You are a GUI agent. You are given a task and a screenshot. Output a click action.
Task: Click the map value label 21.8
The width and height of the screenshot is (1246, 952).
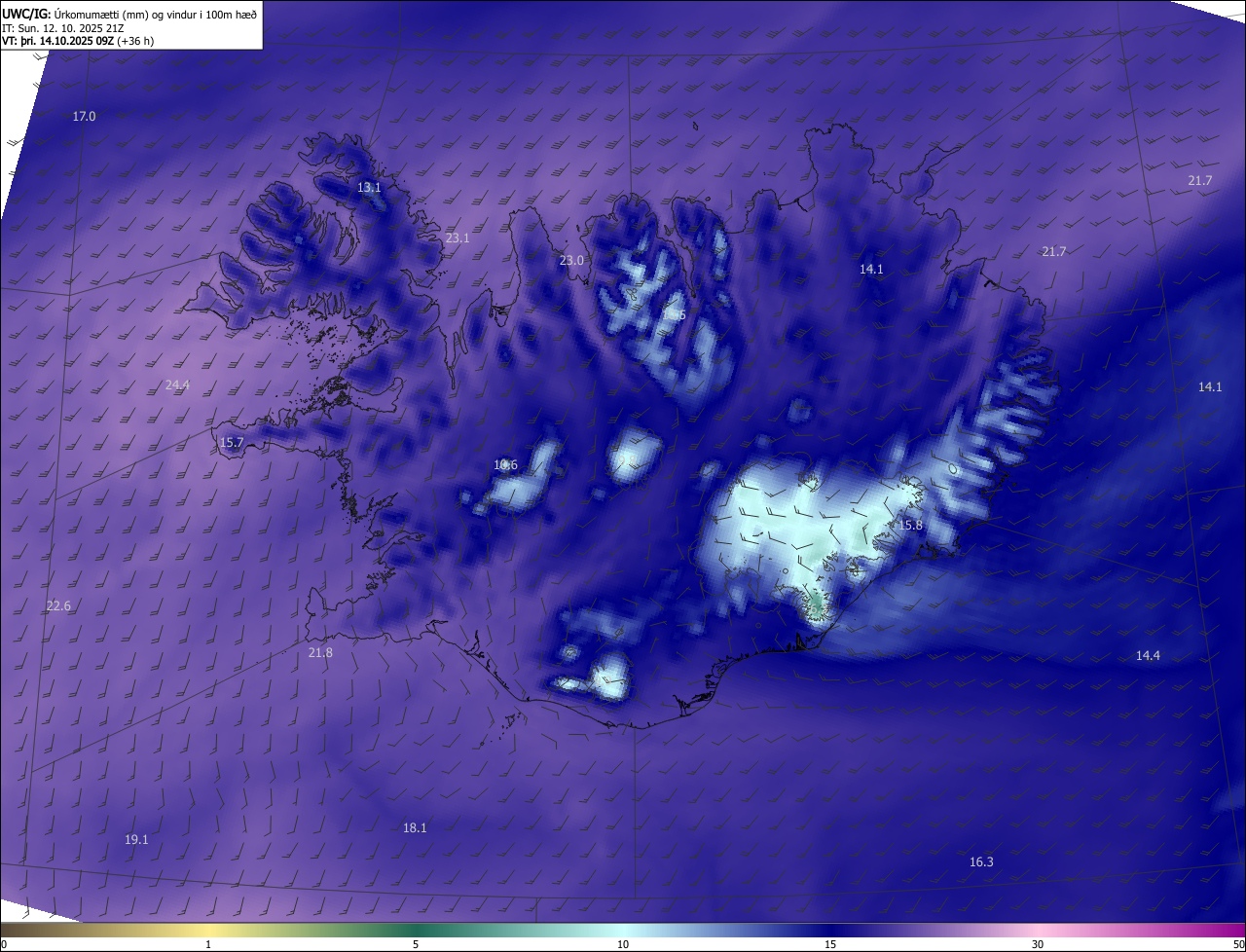pos(320,652)
